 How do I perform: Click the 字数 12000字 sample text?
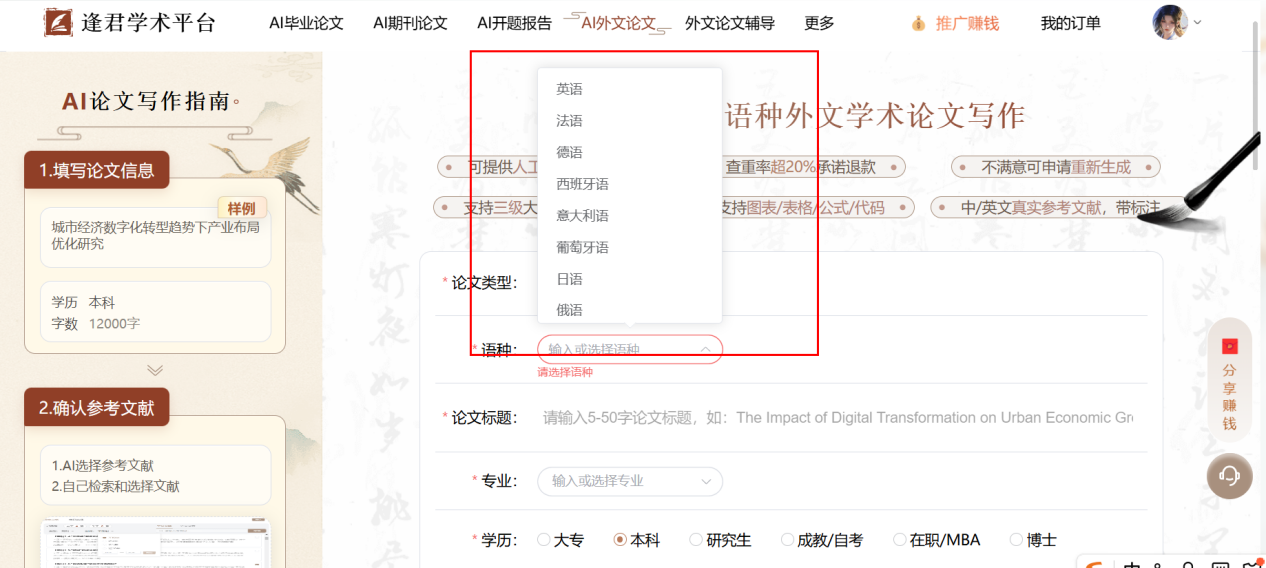(x=96, y=324)
